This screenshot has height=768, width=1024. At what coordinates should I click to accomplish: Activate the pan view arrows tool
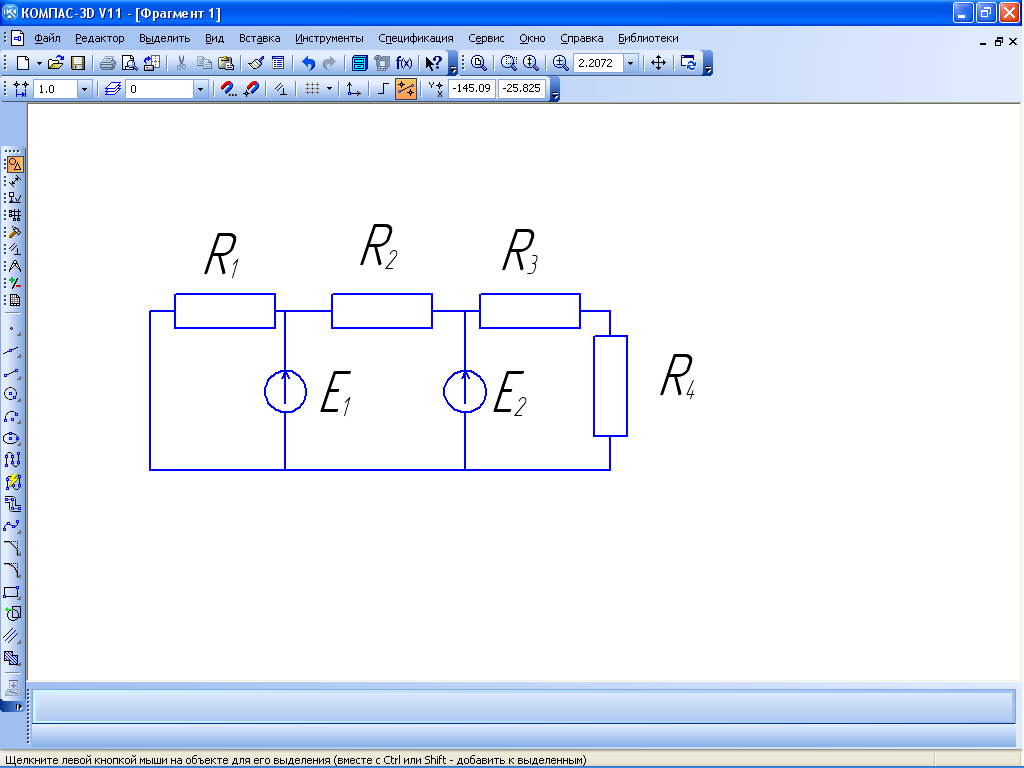(658, 63)
